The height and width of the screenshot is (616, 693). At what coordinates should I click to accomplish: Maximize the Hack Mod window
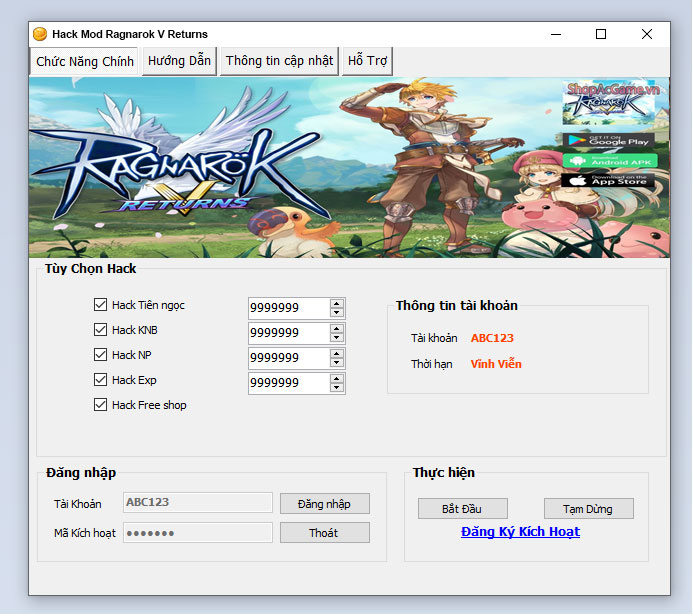(601, 34)
